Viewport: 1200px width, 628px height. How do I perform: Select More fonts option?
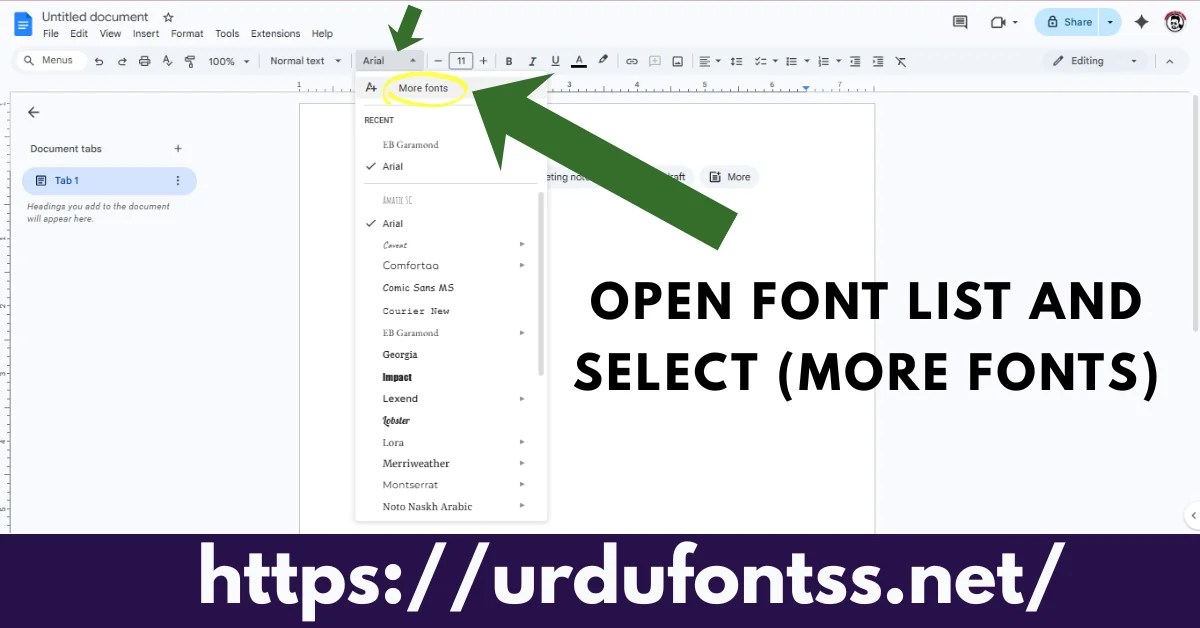[423, 88]
